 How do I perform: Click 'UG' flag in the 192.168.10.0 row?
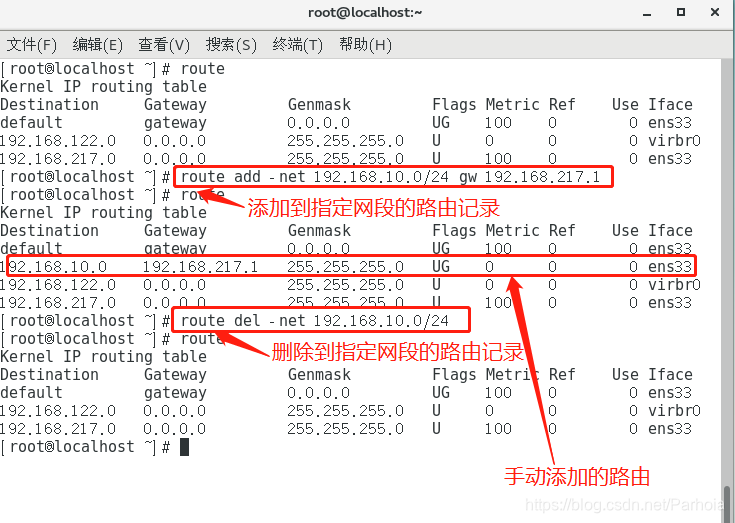tap(441, 267)
